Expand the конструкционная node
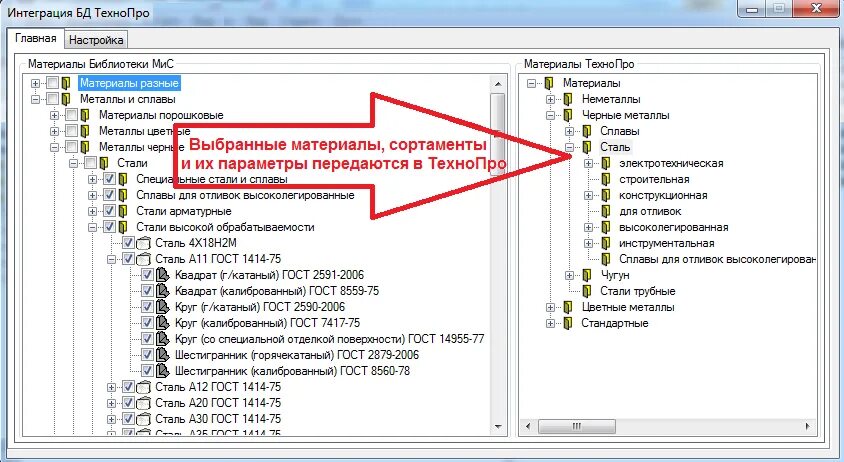This screenshot has width=844, height=462. [x=588, y=195]
